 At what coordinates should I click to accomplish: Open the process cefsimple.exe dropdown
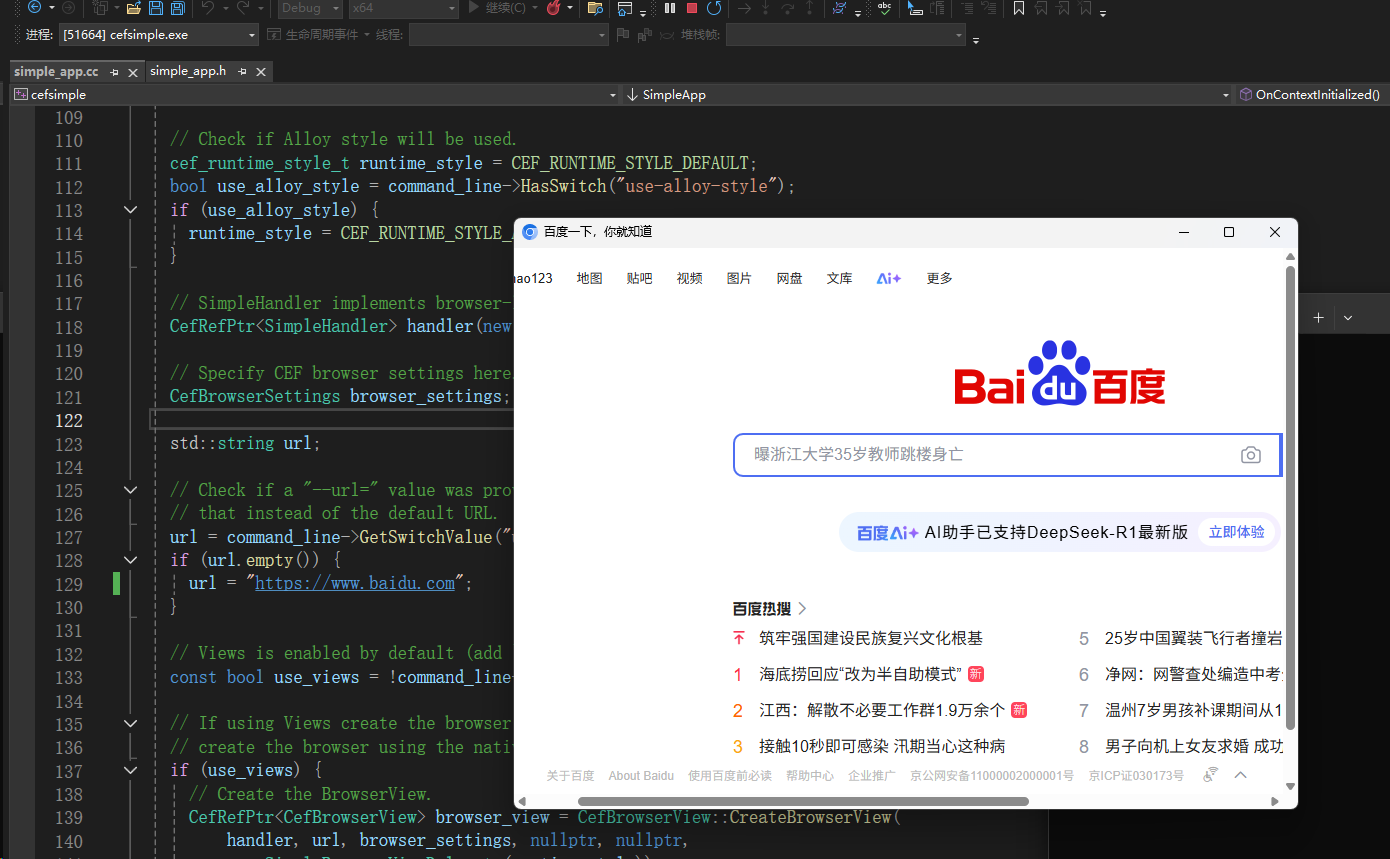tap(158, 35)
